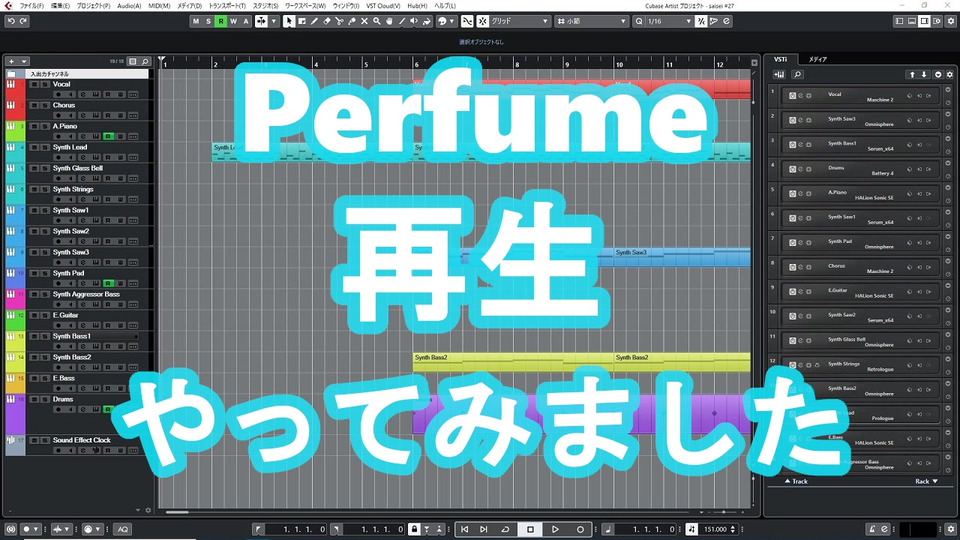Toggle Cycle loop button in transport
The width and height of the screenshot is (960, 540).
click(x=505, y=529)
